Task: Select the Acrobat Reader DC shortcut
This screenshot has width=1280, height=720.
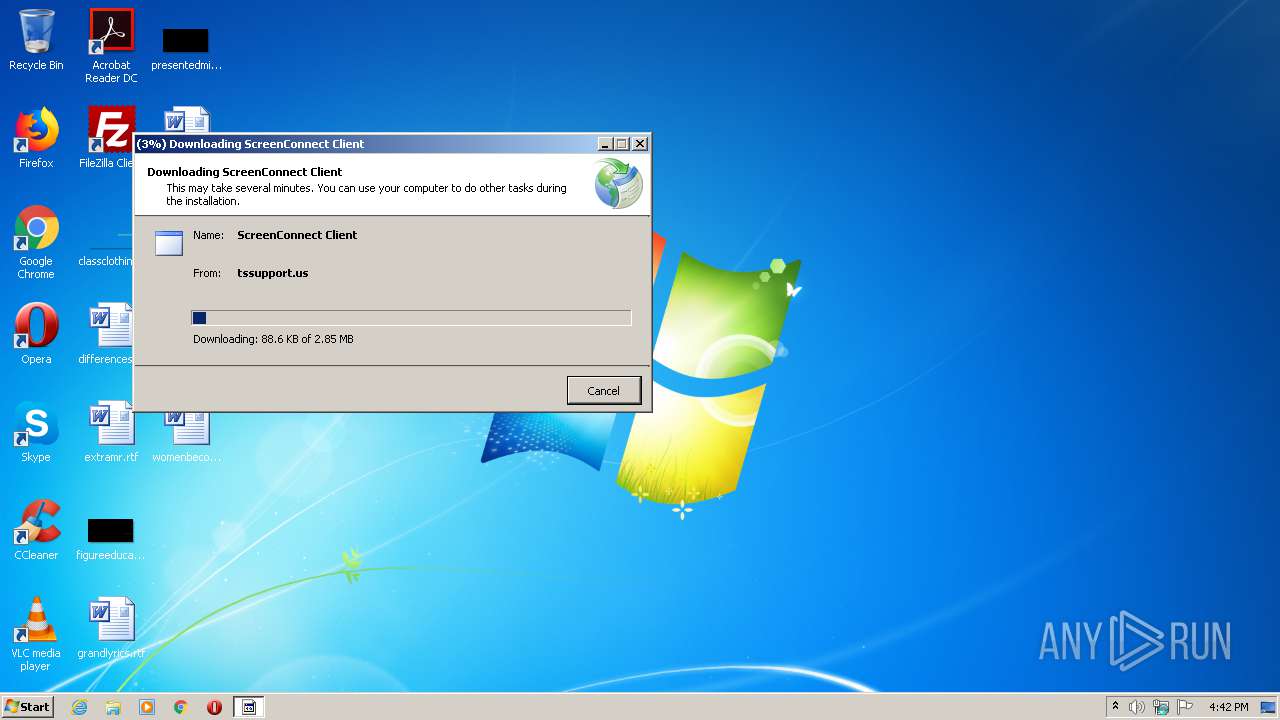Action: click(x=111, y=46)
